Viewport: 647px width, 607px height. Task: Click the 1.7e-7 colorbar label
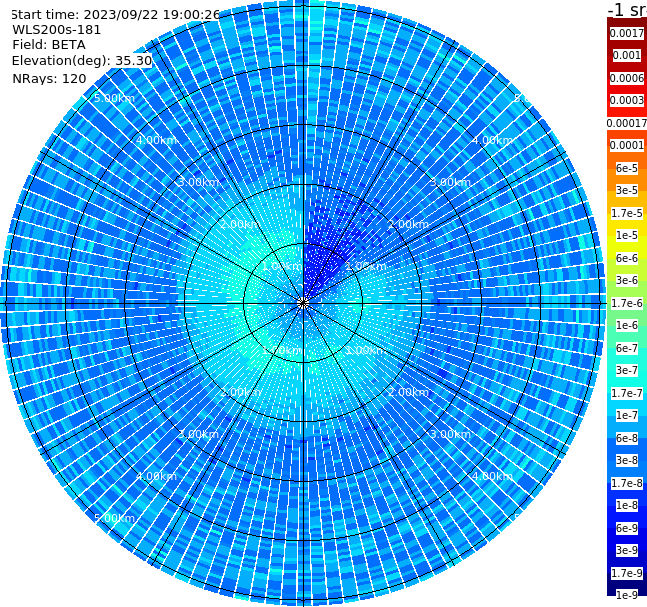(x=627, y=393)
